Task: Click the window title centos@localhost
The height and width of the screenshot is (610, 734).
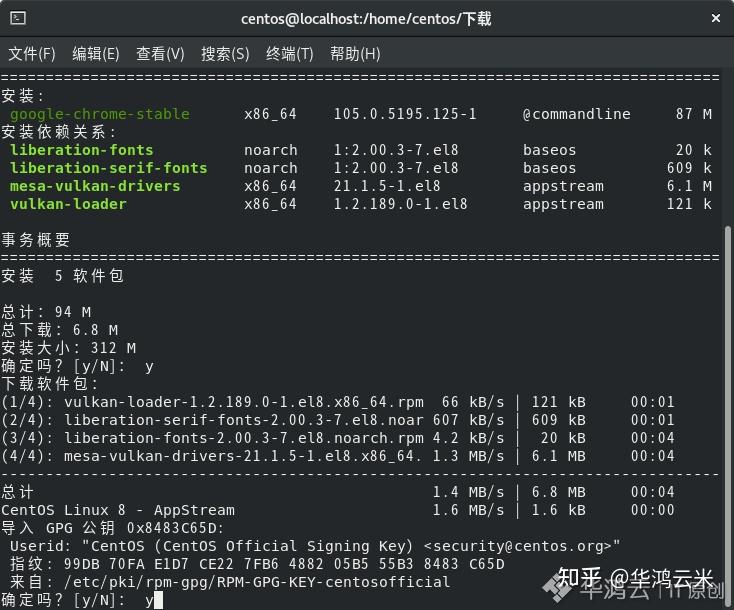Action: coord(366,19)
